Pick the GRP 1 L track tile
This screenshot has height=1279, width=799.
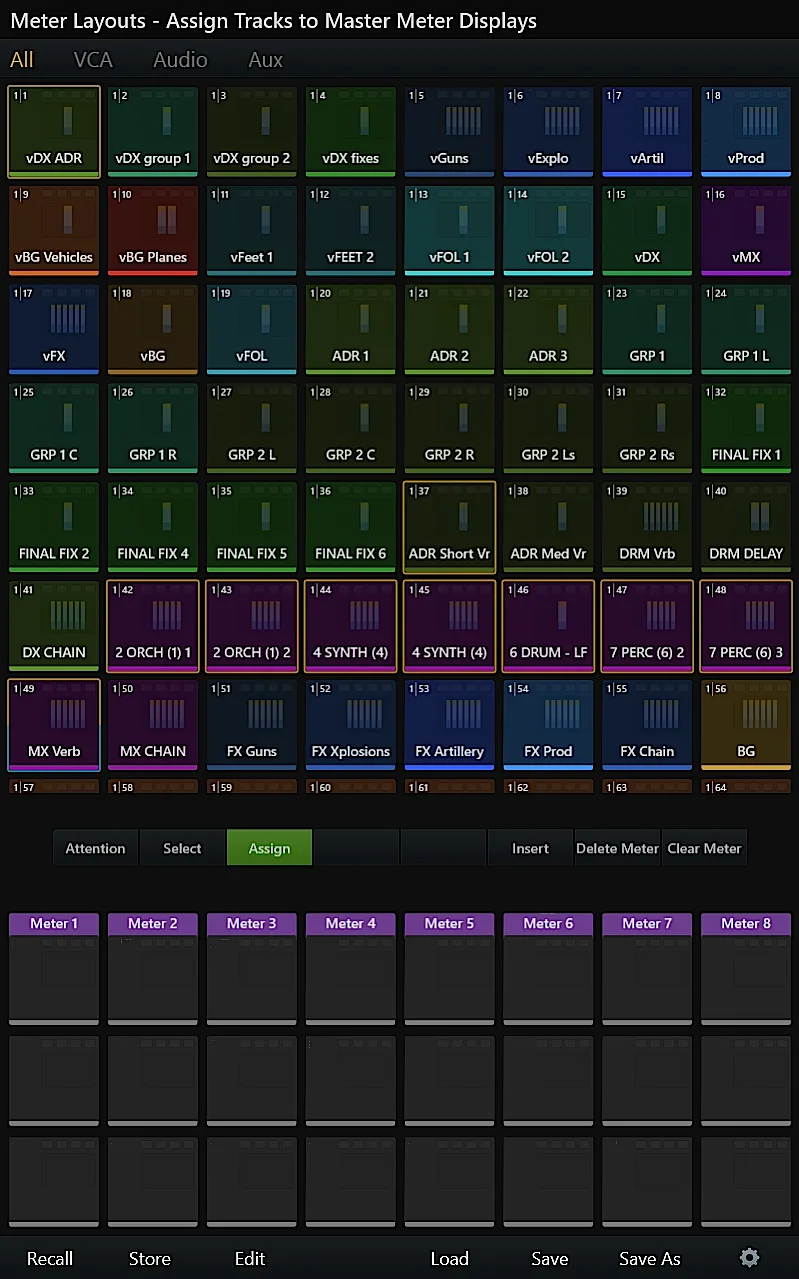(746, 330)
